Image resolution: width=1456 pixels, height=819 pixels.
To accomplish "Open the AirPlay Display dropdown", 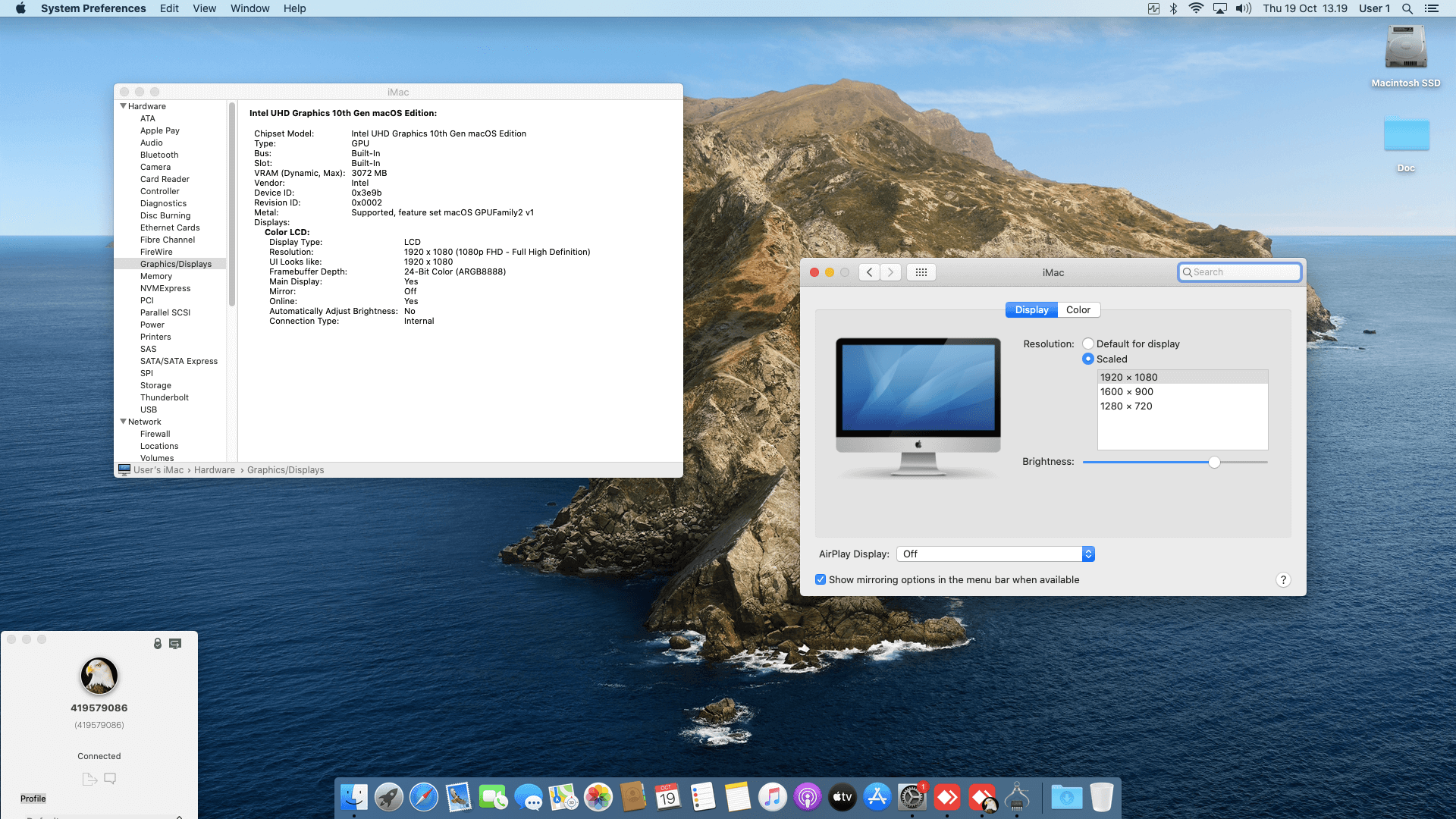I will click(996, 554).
